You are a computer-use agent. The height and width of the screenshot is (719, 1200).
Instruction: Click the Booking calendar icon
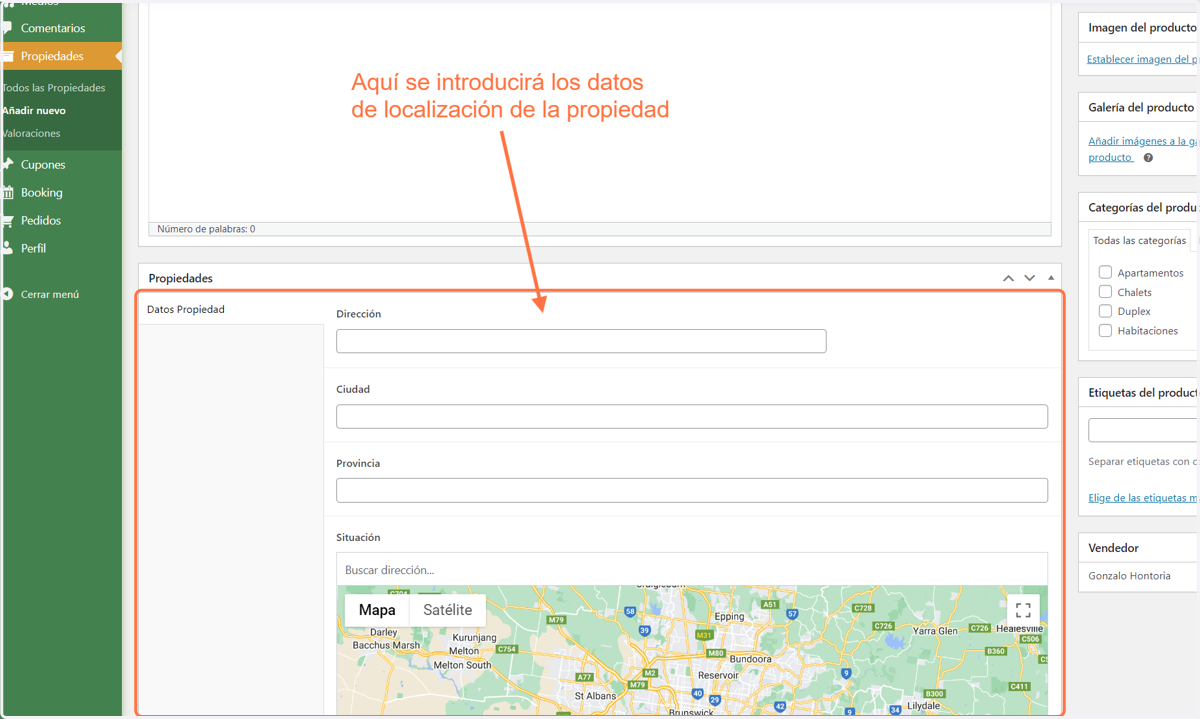(8, 192)
